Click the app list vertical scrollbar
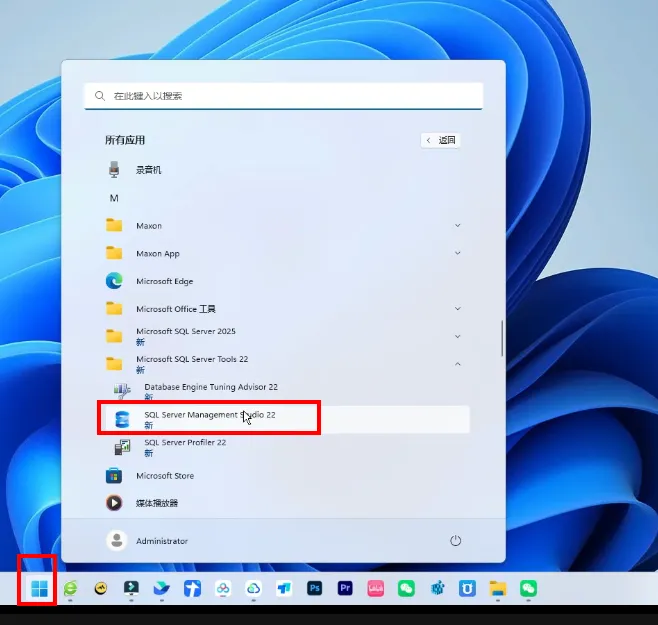 (x=502, y=338)
